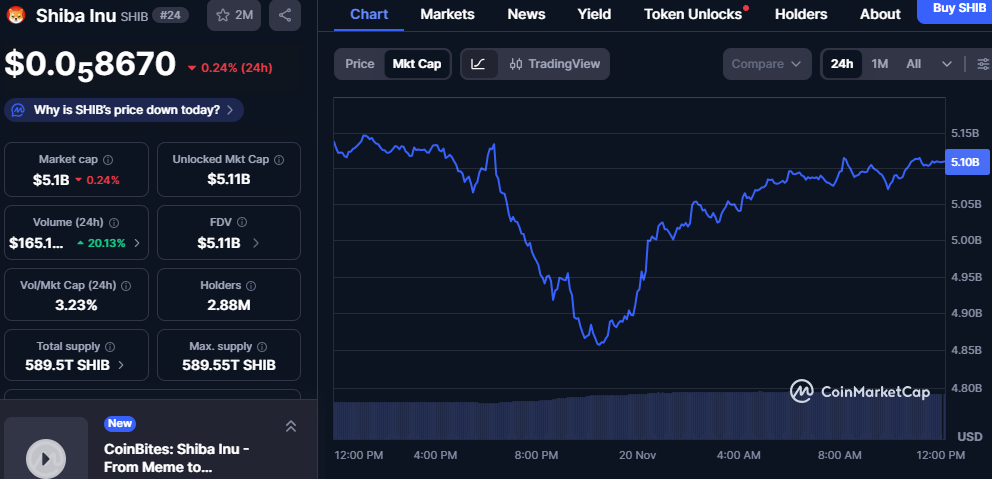Toggle chart to Price view
992x479 pixels.
[x=360, y=64]
